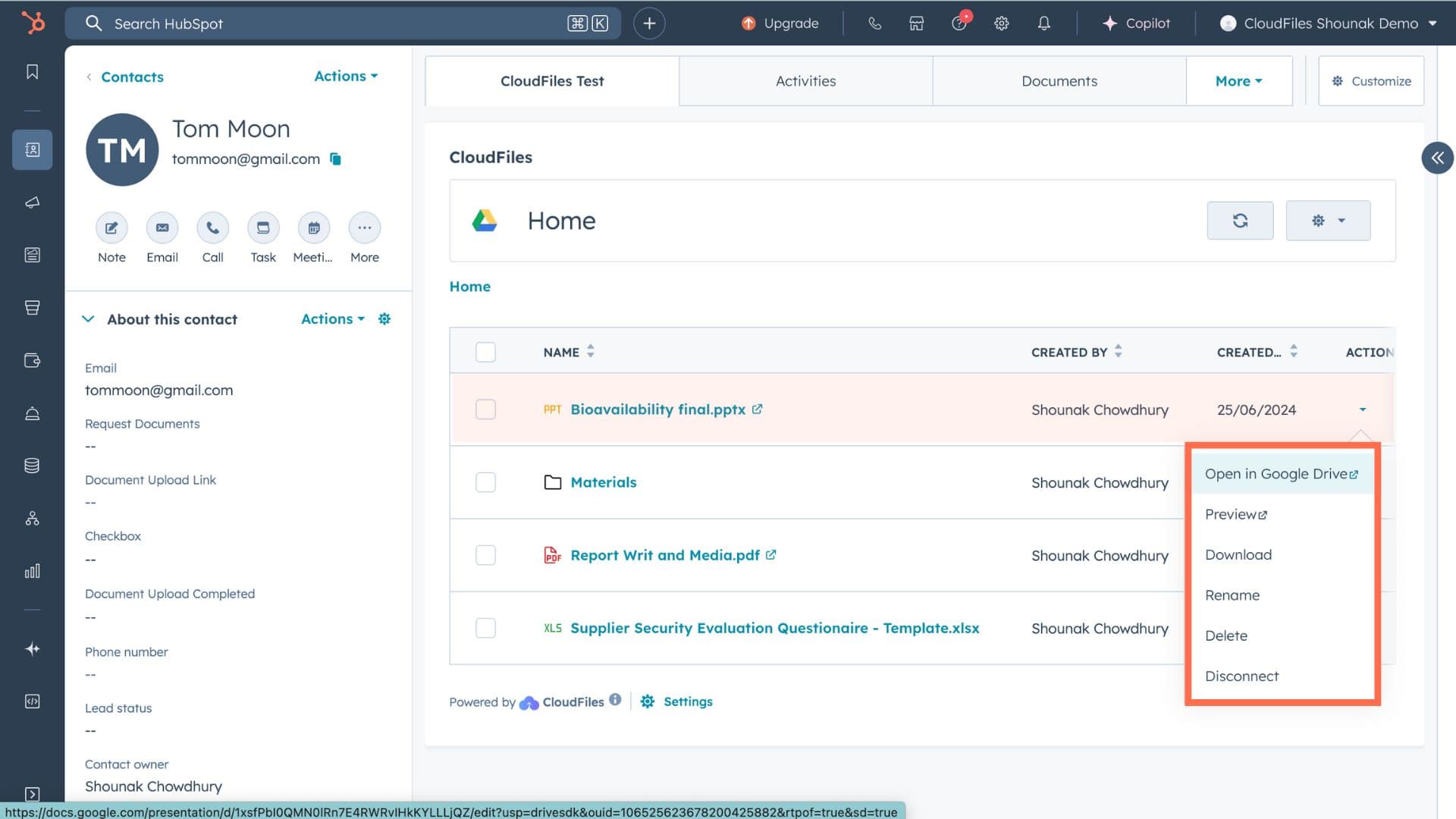Click the copy email icon beside tommoon@gmail.com
Viewport: 1456px width, 819px height.
[x=335, y=159]
